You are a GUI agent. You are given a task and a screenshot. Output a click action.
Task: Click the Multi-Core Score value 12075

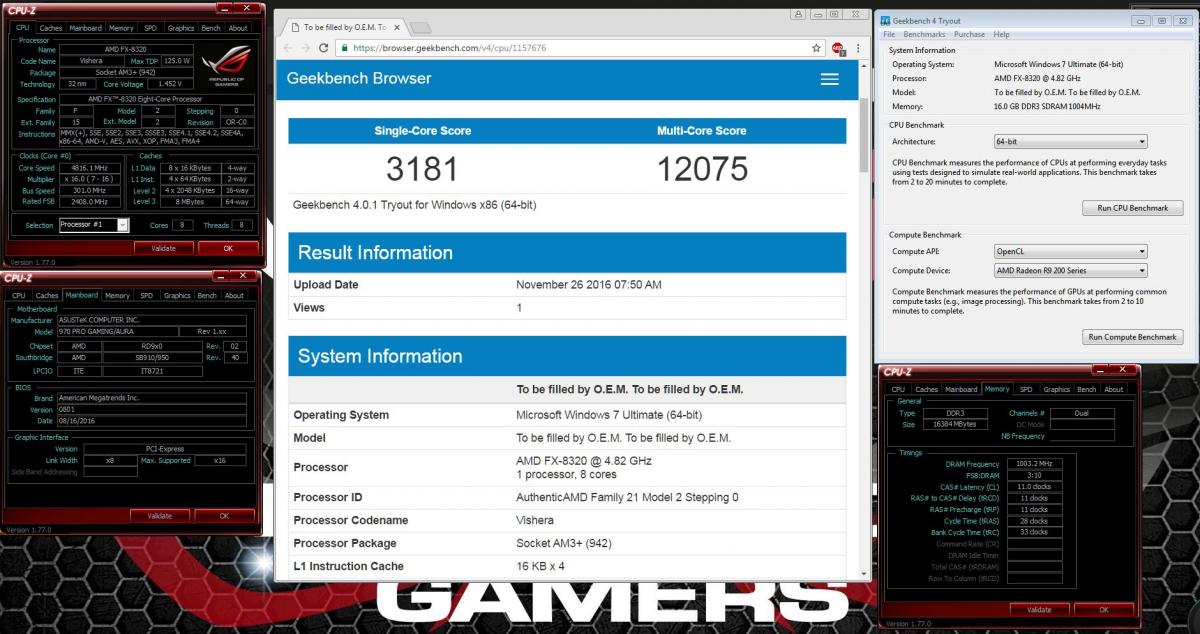(702, 169)
